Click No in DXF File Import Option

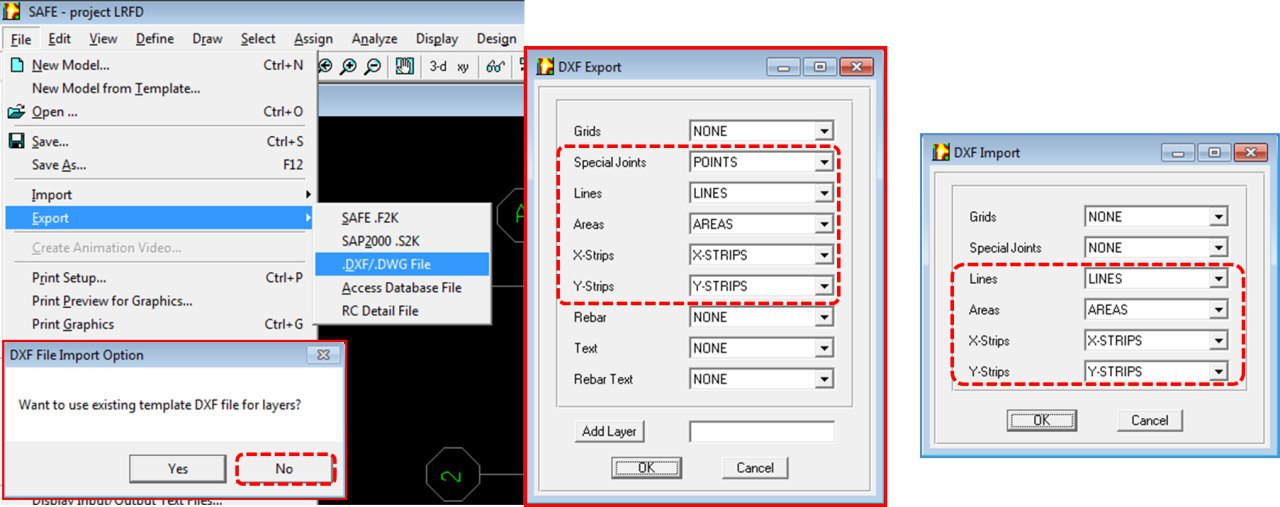284,468
